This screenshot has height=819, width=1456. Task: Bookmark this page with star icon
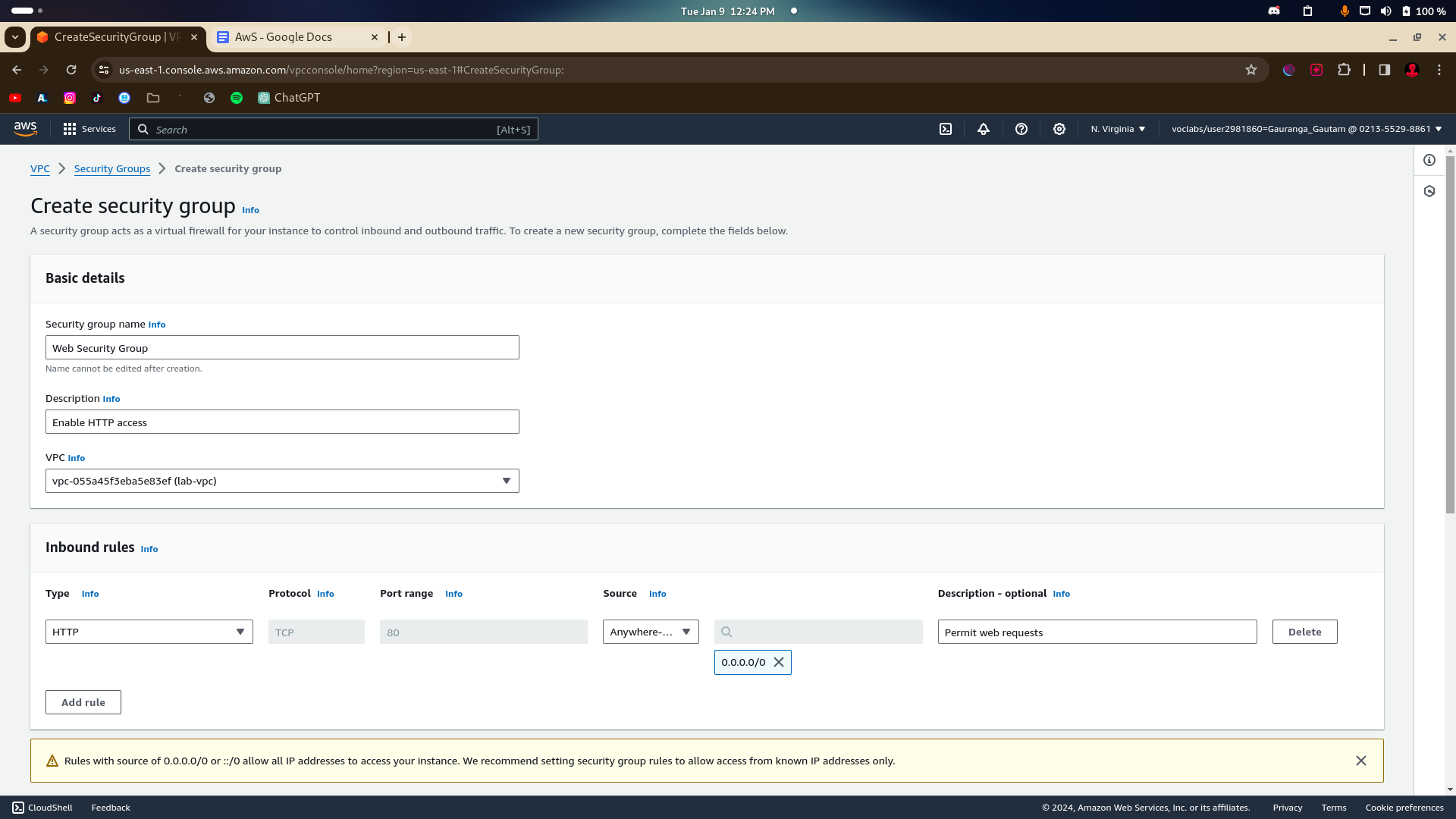1251,70
